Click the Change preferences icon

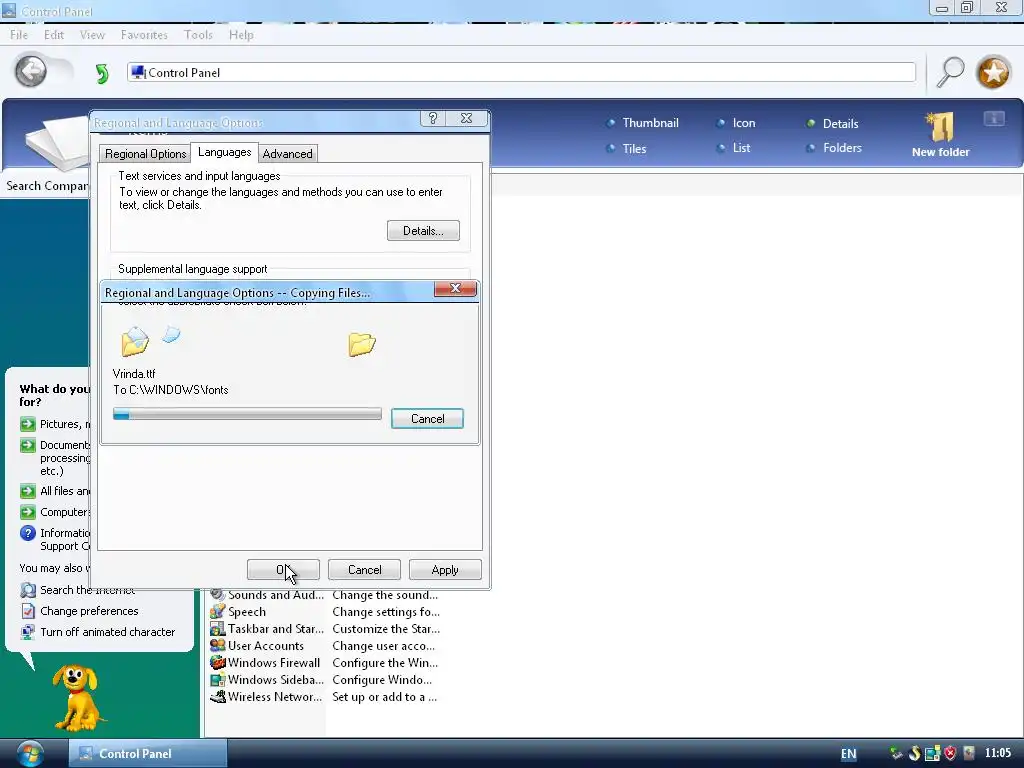(x=28, y=611)
